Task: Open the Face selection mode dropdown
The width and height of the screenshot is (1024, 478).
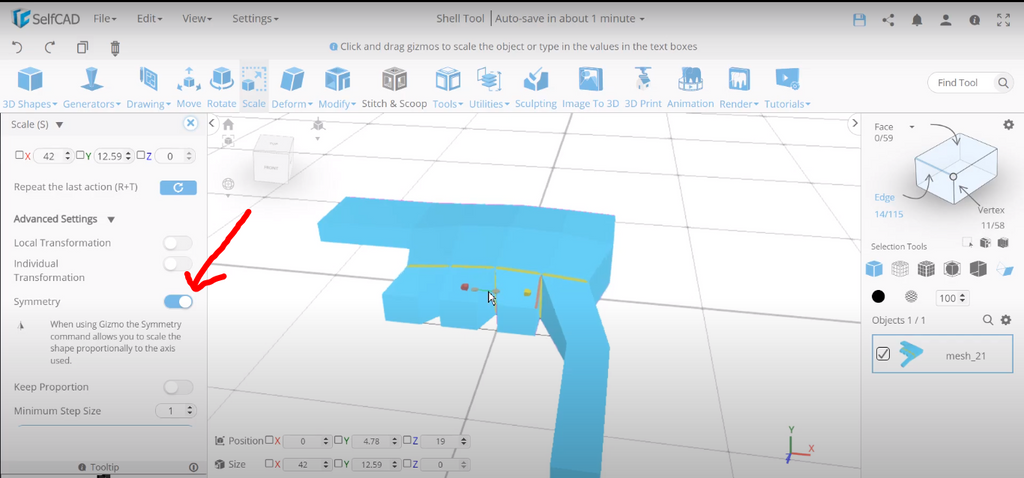Action: [912, 127]
